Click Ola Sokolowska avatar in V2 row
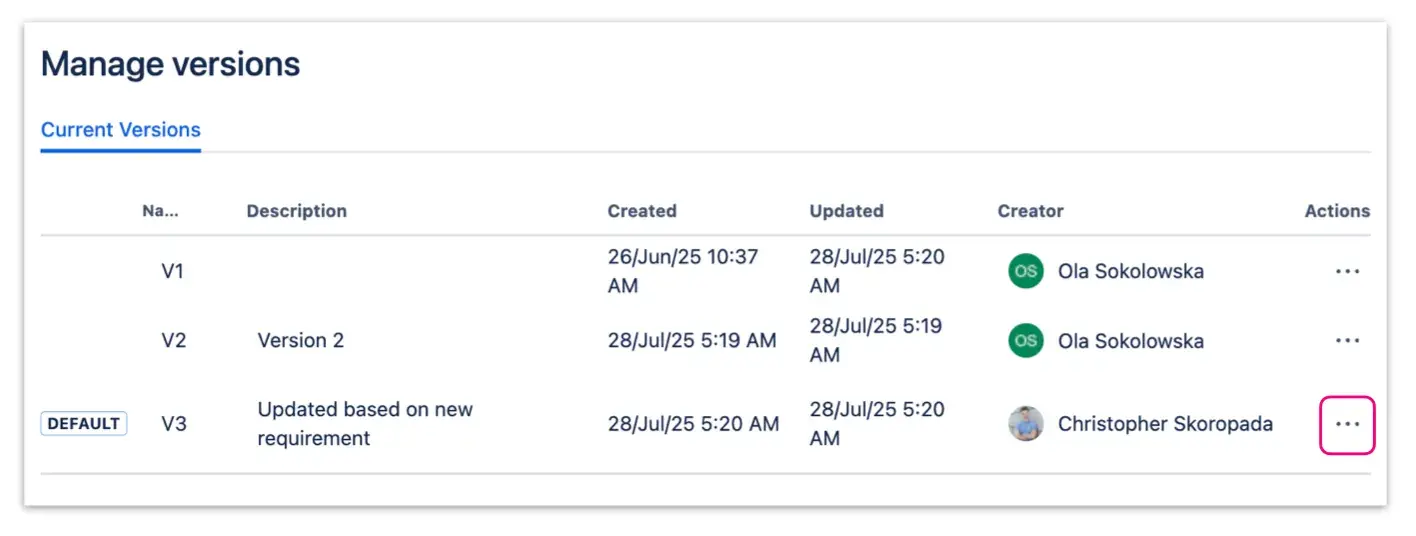1416x536 pixels. (x=1025, y=341)
